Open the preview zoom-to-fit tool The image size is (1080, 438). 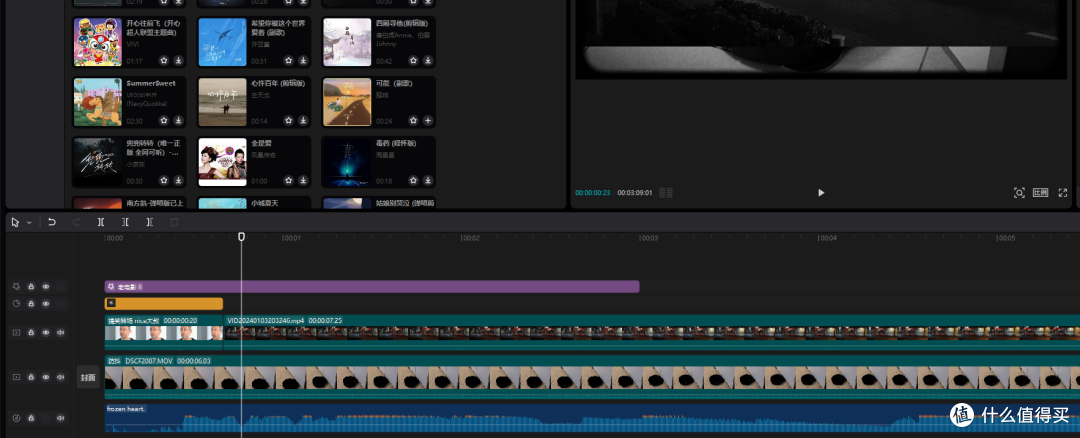click(1019, 193)
